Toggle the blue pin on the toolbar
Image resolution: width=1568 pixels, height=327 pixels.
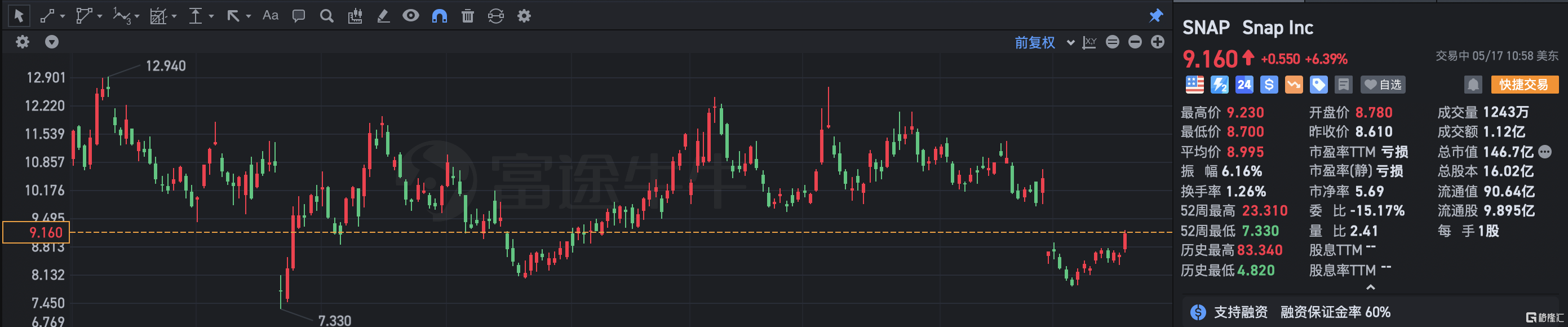coord(1156,16)
